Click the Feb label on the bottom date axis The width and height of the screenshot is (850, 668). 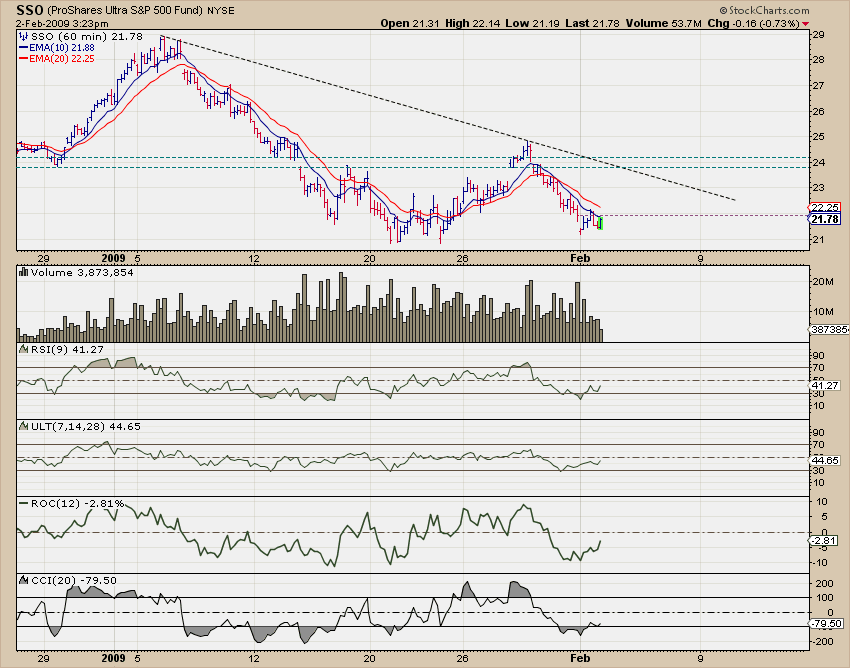pos(580,658)
